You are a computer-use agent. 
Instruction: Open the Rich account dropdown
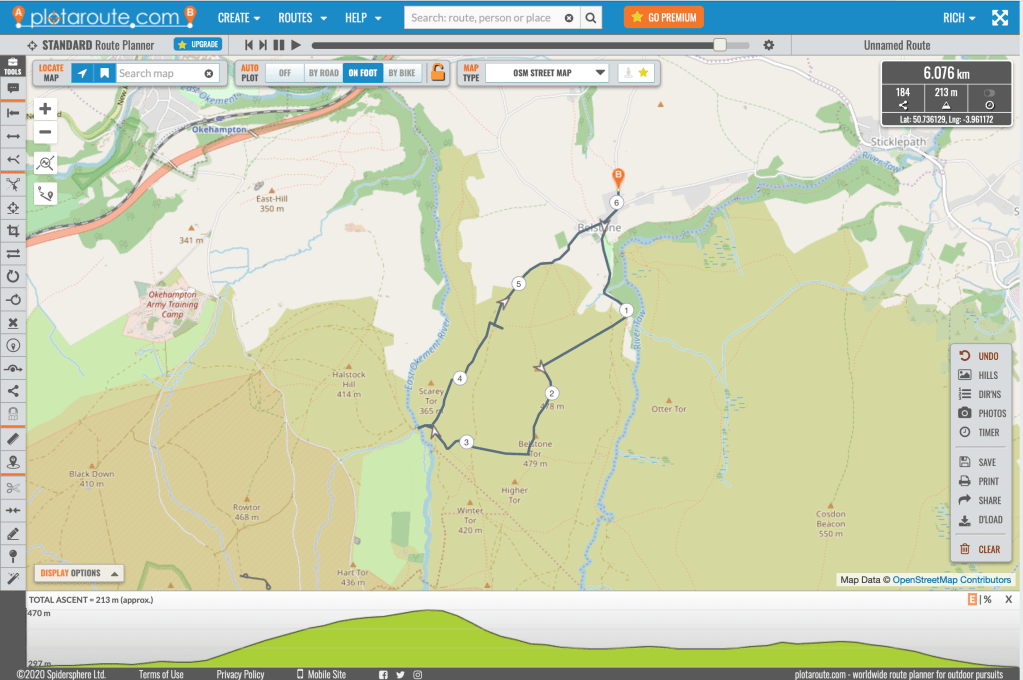(959, 18)
